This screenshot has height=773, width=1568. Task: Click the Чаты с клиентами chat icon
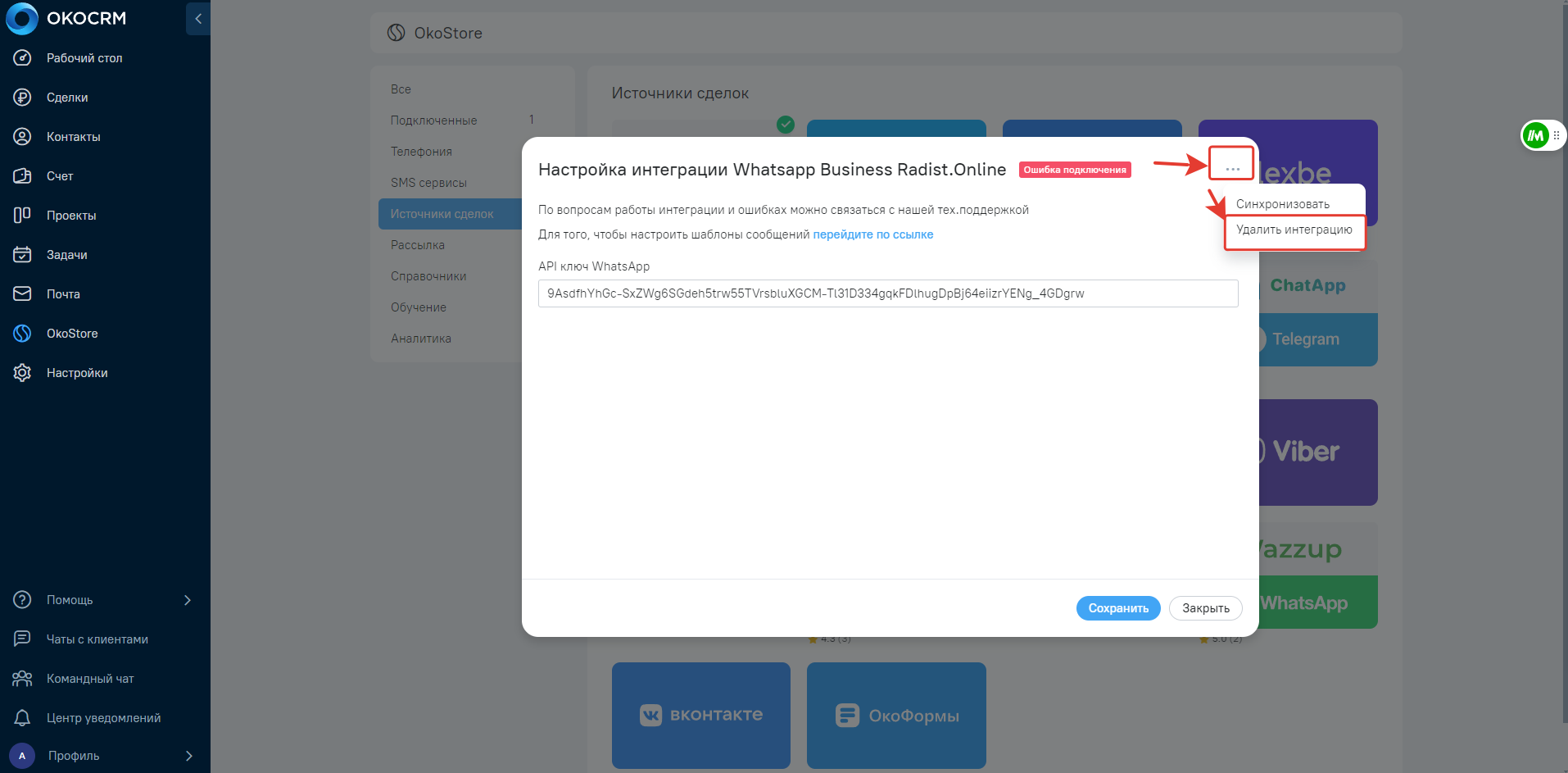tap(22, 639)
